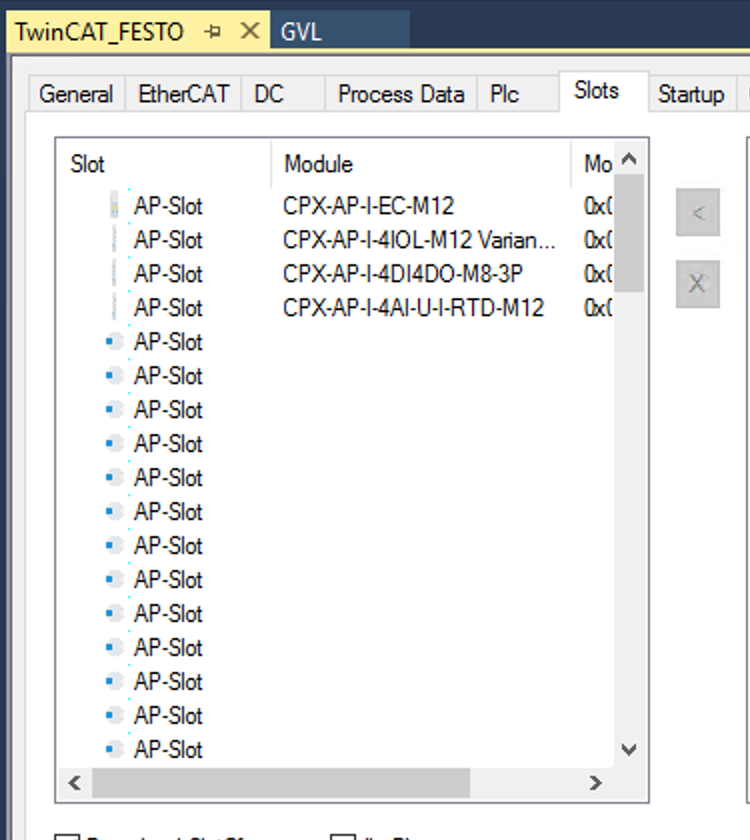Select slot row with CPX-AP-I-4DI4DO-M8-3P module
This screenshot has width=750, height=840.
[335, 274]
